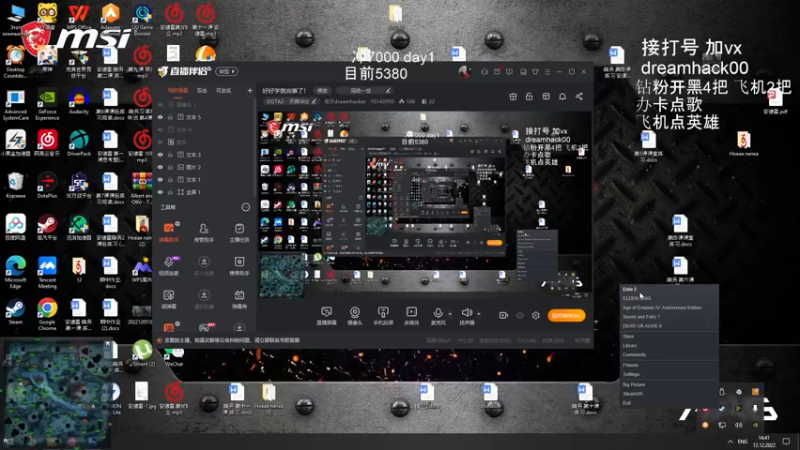Viewport: 800px width, 450px height.
Task: Open the 主播任务 tool
Action: click(x=239, y=232)
